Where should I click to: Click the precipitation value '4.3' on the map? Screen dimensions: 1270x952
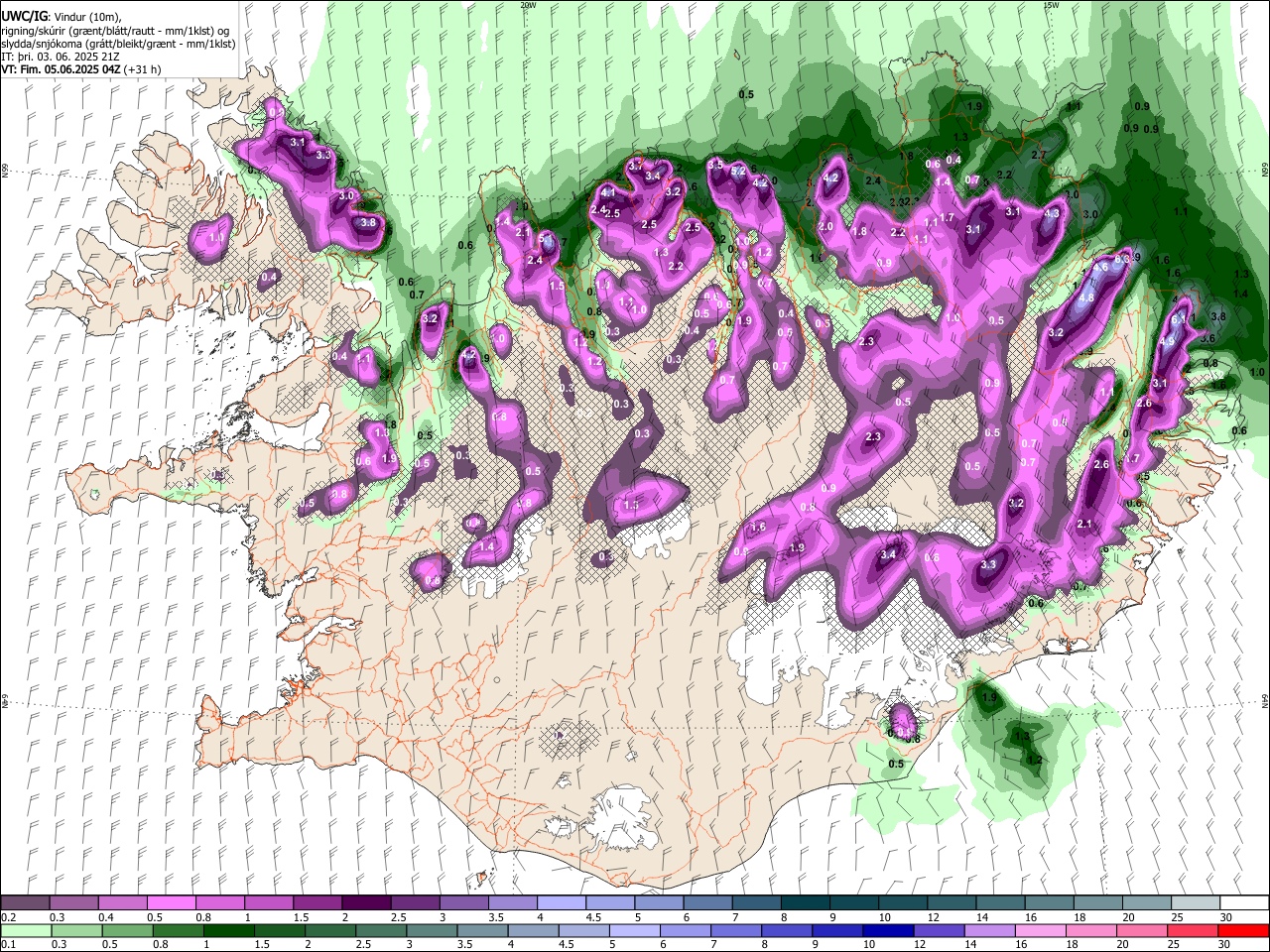point(1052,213)
